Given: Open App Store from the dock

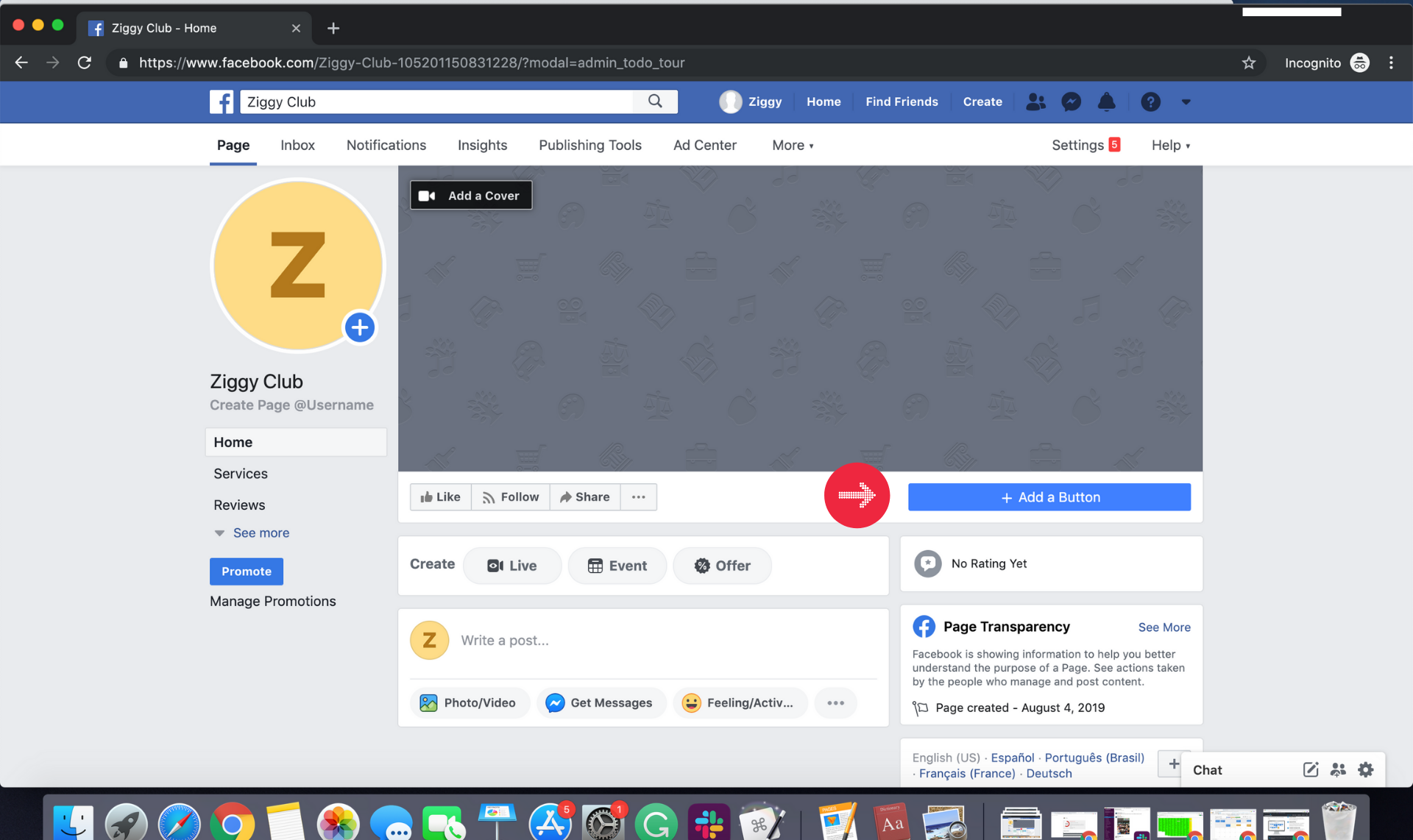Looking at the screenshot, I should click(x=550, y=823).
